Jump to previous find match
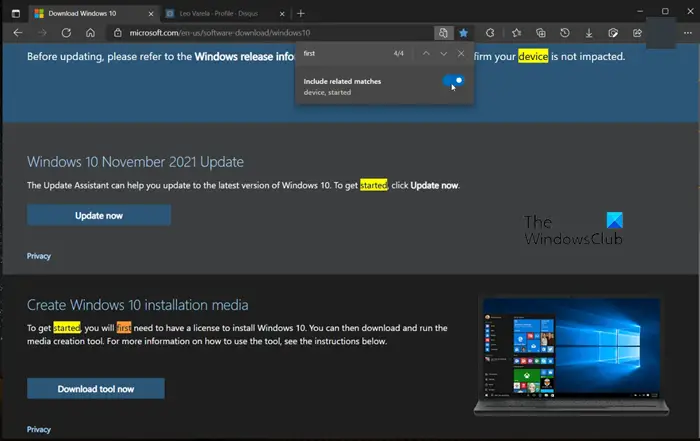The image size is (700, 441). tap(426, 54)
